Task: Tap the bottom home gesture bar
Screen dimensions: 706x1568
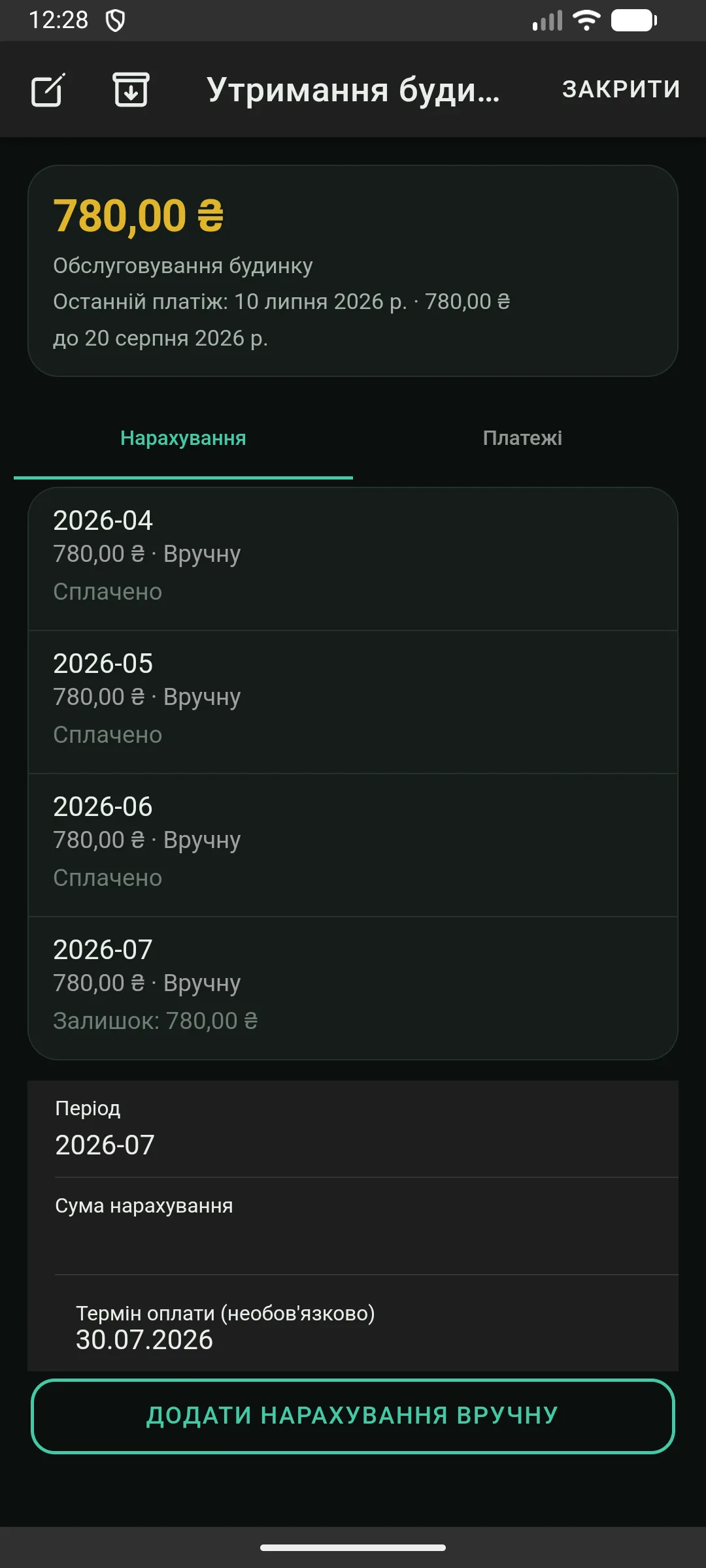Action: pyautogui.click(x=353, y=1547)
